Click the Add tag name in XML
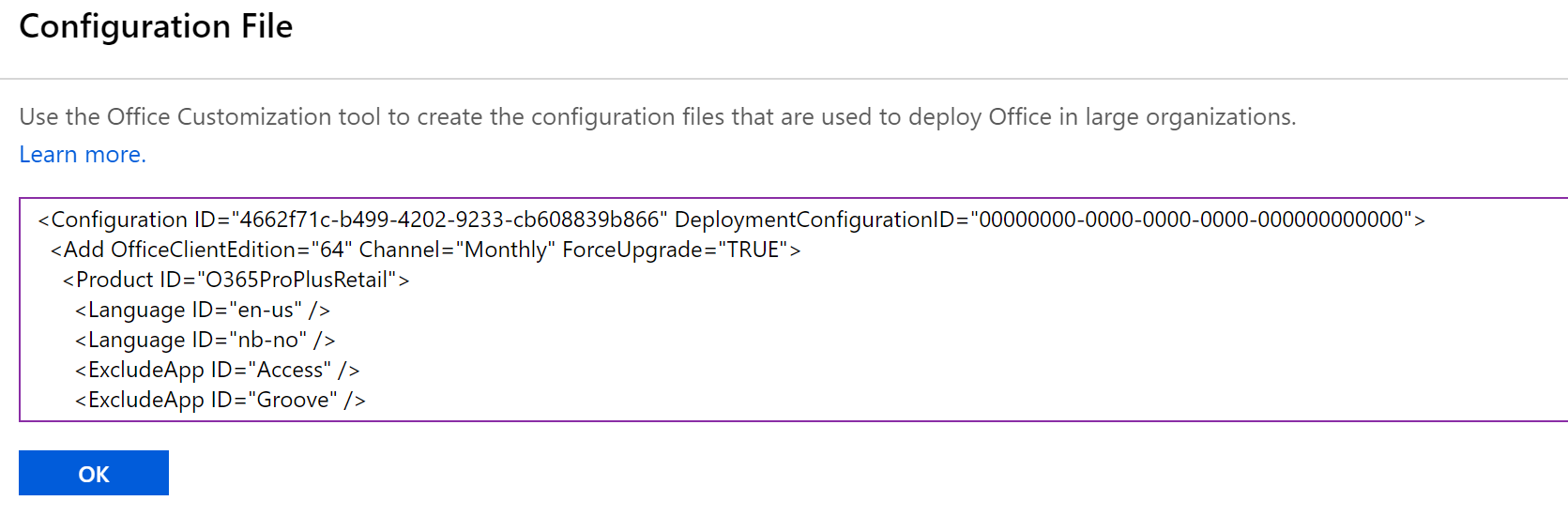 tap(84, 250)
